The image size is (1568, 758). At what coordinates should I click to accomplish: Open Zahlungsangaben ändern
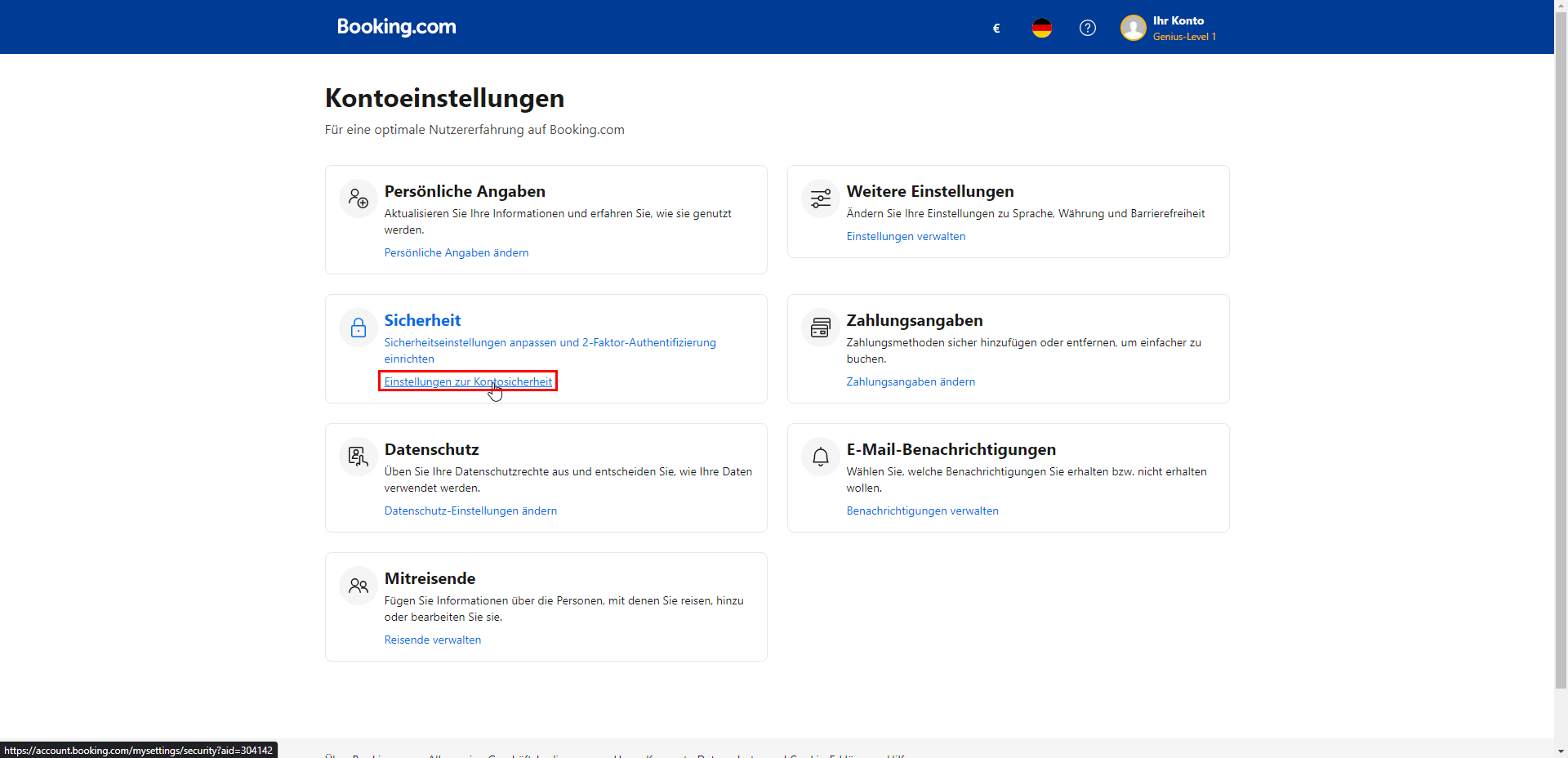pyautogui.click(x=910, y=381)
